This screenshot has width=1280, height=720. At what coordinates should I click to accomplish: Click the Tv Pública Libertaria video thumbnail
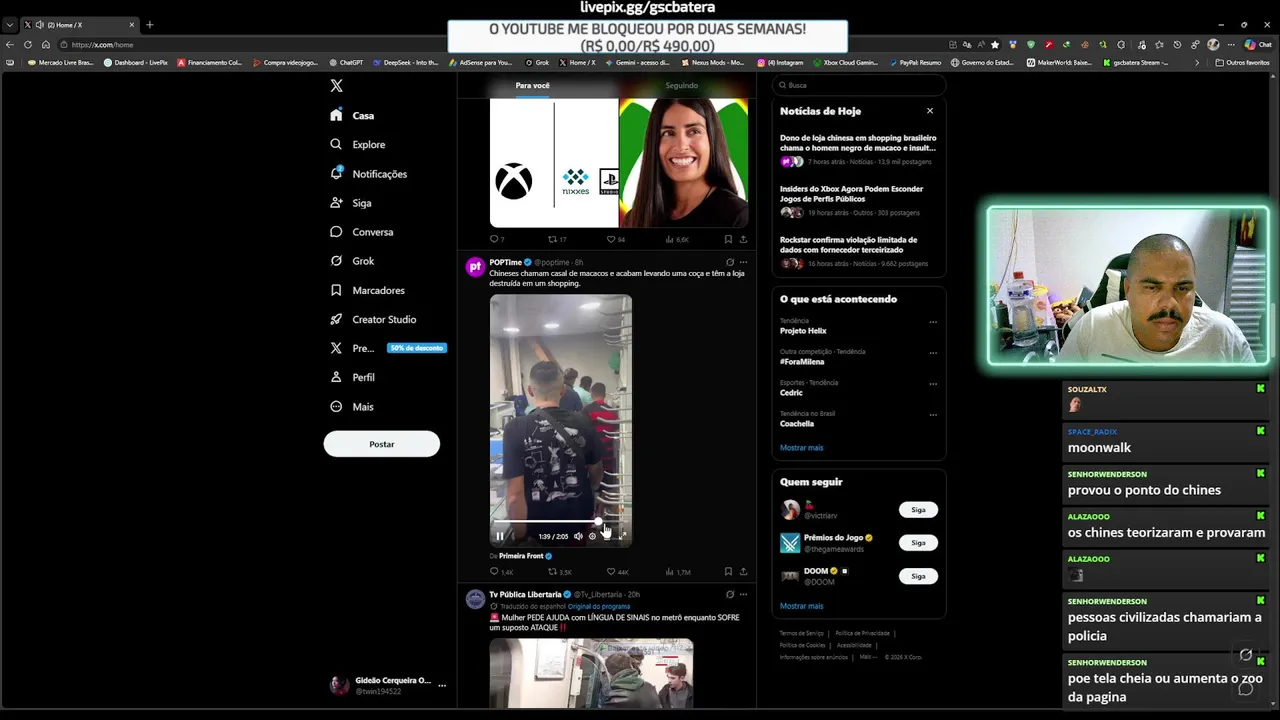[x=591, y=673]
